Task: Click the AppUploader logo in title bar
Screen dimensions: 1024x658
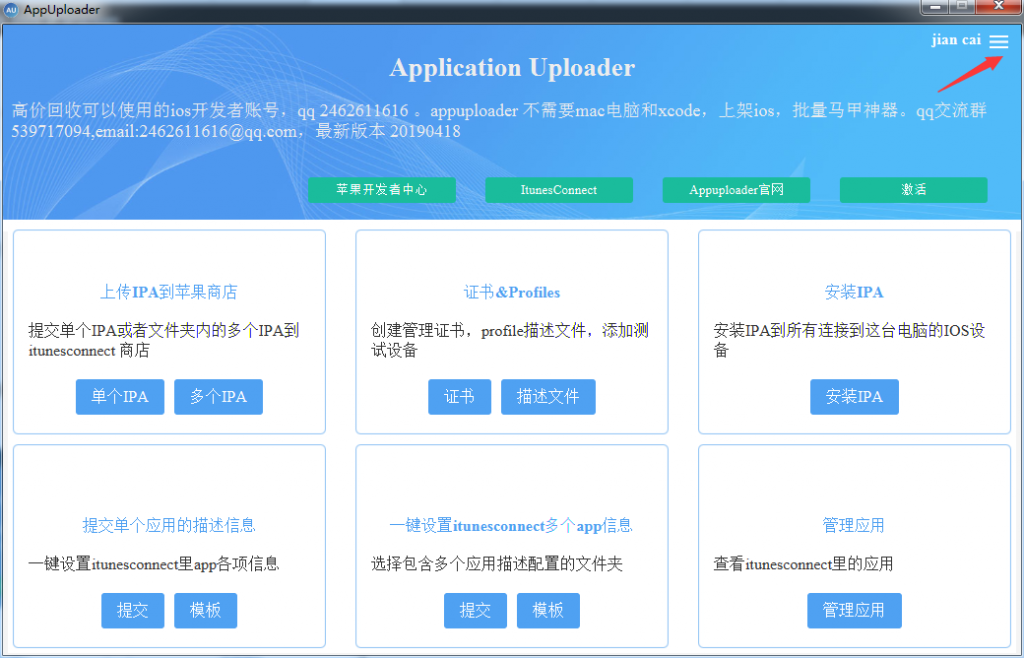Action: [x=10, y=10]
